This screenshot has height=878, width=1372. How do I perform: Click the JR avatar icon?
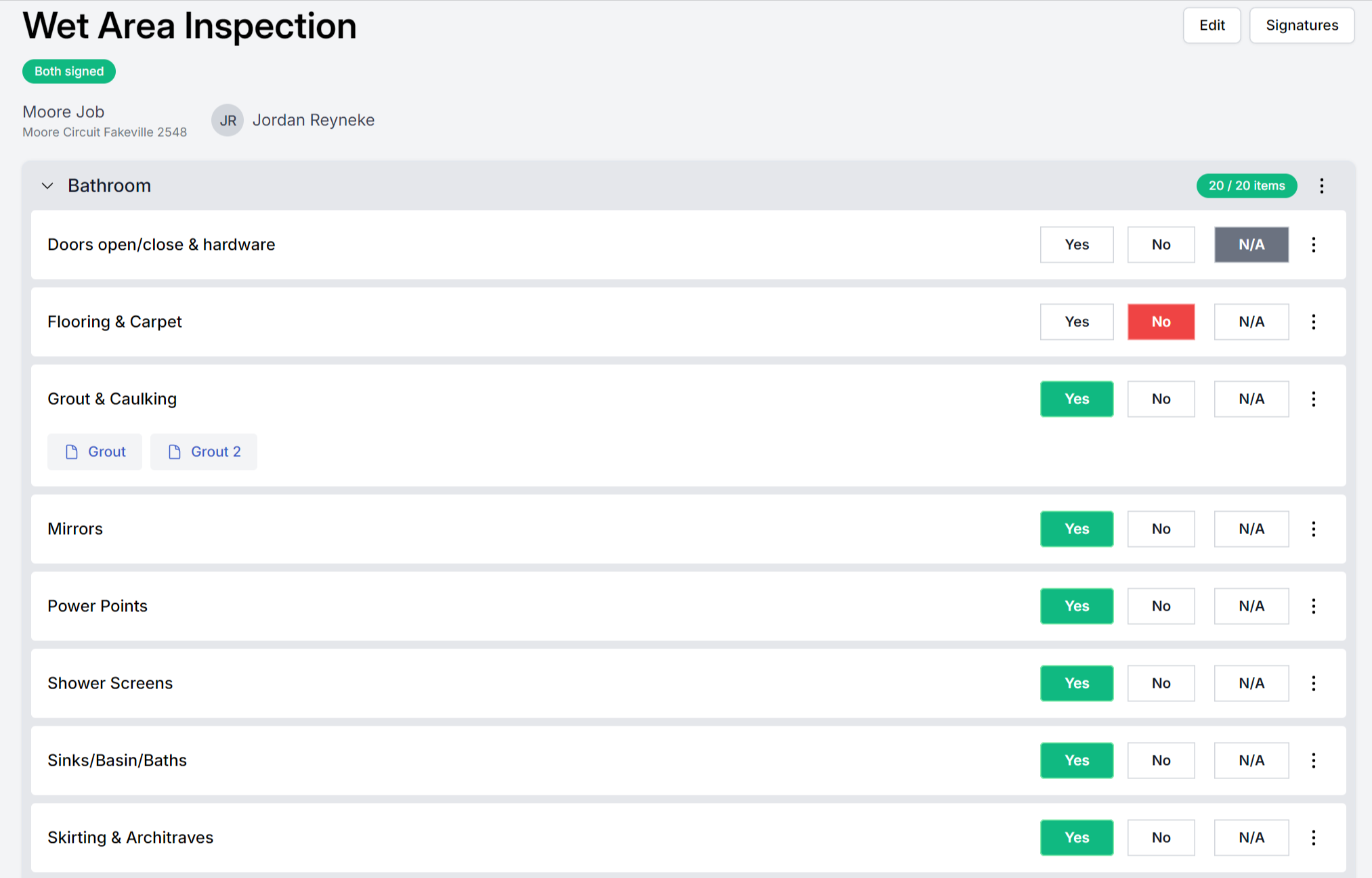228,120
